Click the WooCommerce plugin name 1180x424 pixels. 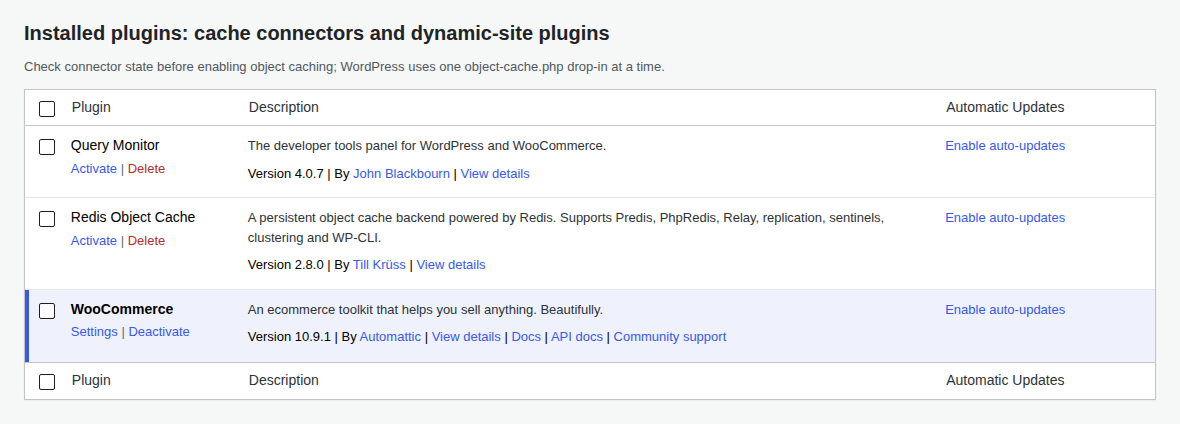[x=122, y=310]
